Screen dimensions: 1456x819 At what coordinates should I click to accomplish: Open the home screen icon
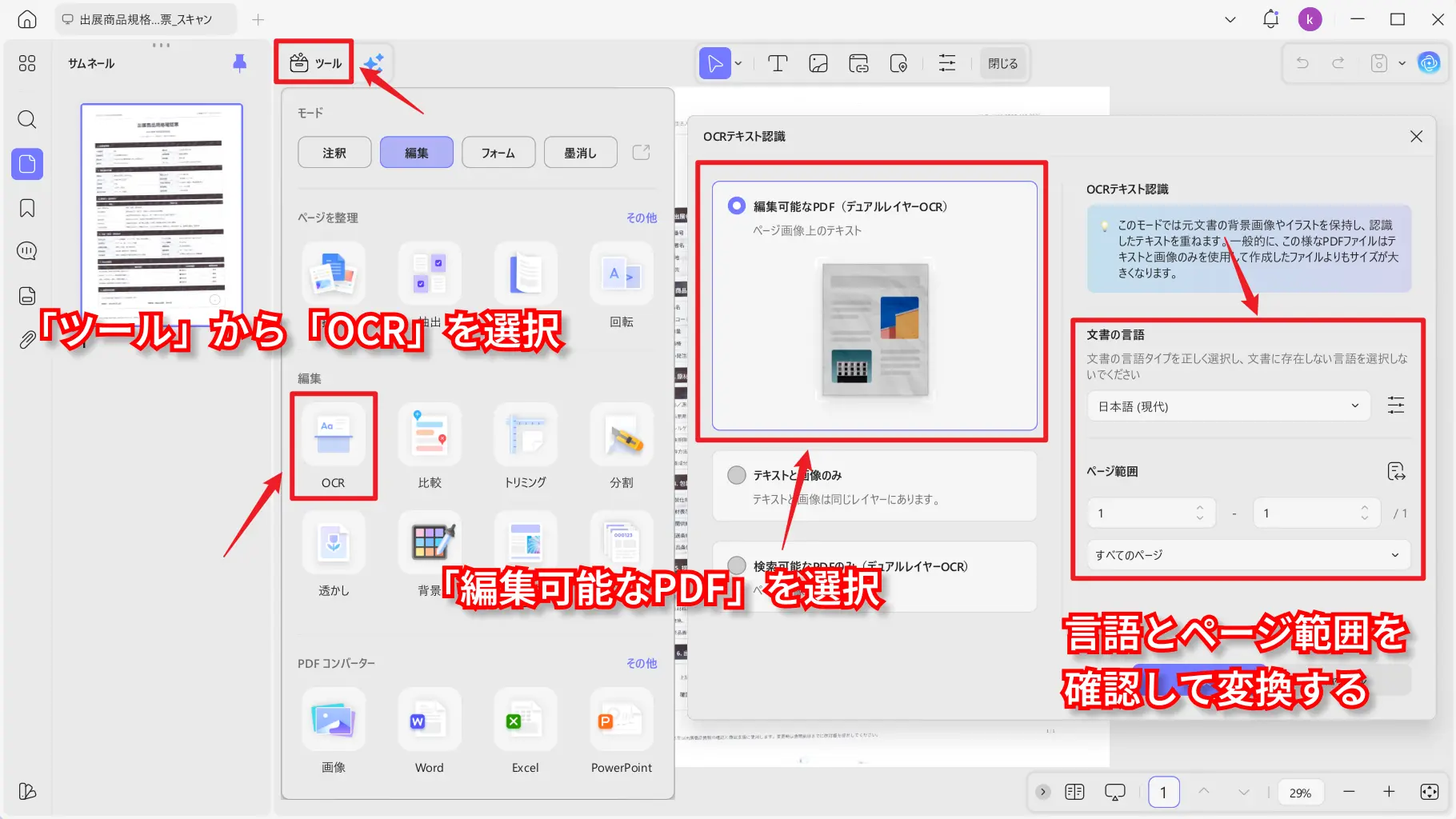tap(27, 19)
